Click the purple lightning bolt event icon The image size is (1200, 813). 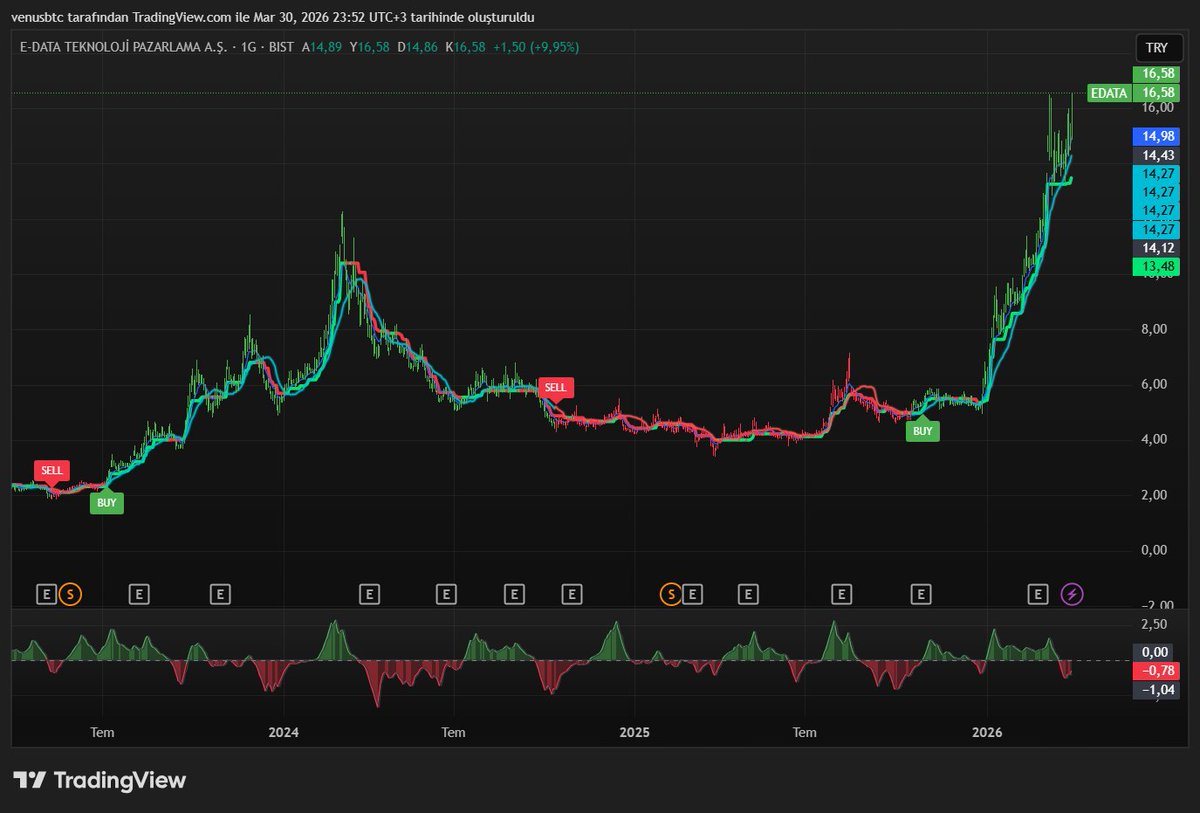point(1072,594)
